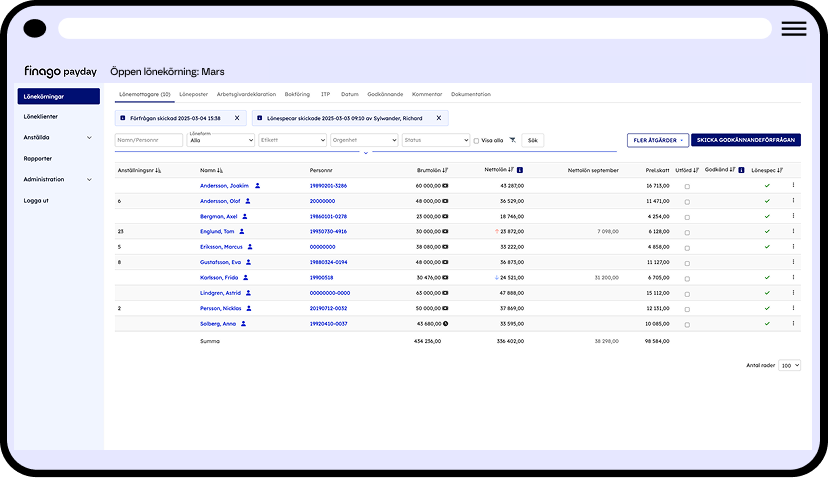Enable the 'Visa alla' checkbox
The height and width of the screenshot is (478, 828).
coord(476,141)
